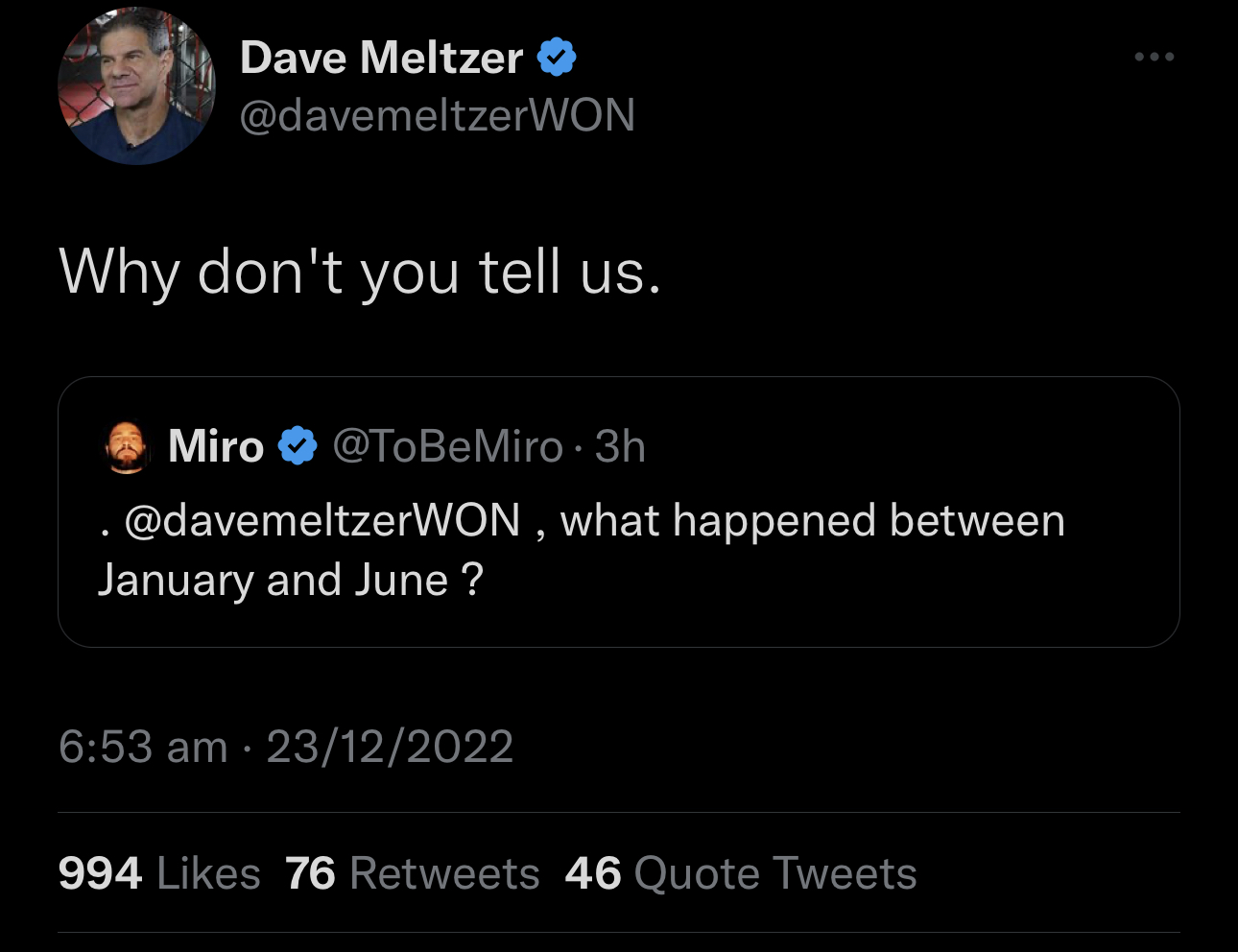Image resolution: width=1238 pixels, height=952 pixels.
Task: Click the verified badge beside Dave Meltzer
Action: [x=557, y=58]
